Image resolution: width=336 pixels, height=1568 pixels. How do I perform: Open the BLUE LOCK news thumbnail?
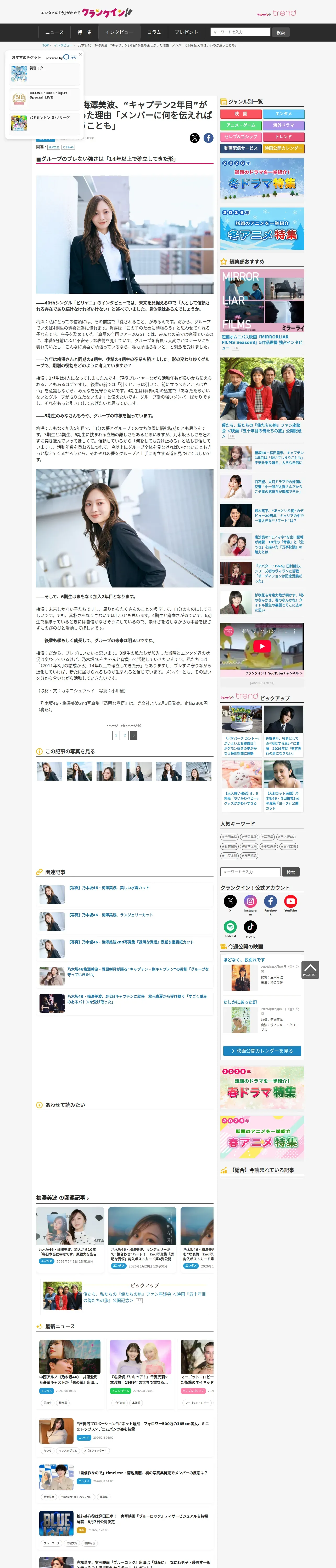click(56, 1523)
